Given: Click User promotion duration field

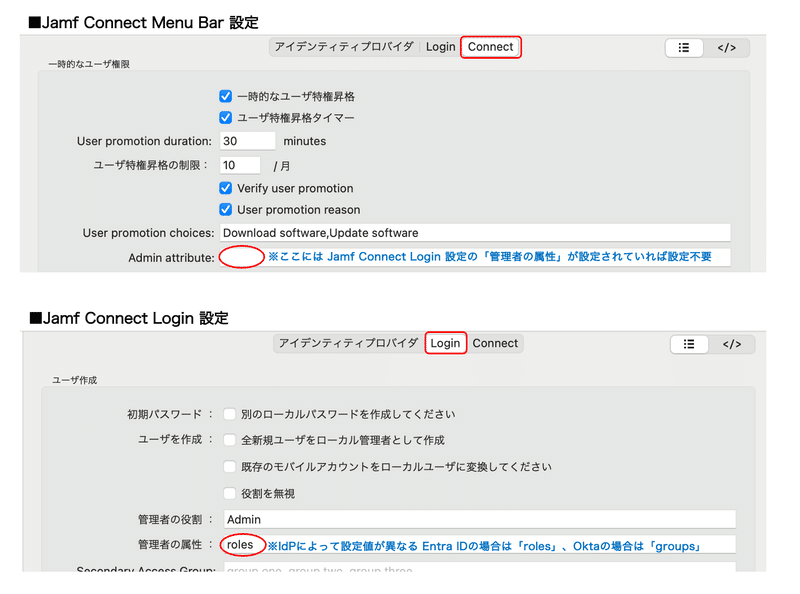Looking at the screenshot, I should click(x=247, y=141).
